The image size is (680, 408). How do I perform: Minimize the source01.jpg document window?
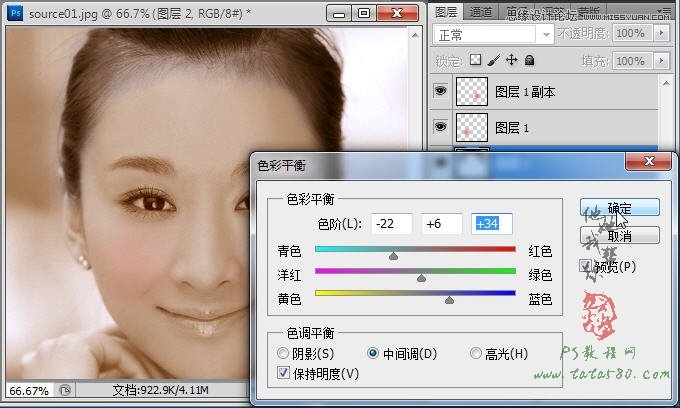(x=340, y=13)
